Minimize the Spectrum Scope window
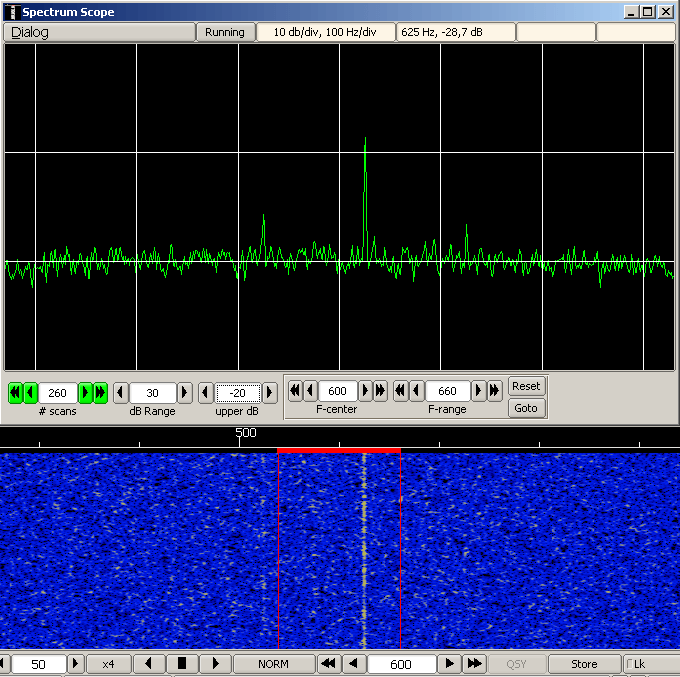The width and height of the screenshot is (680, 677). pyautogui.click(x=631, y=12)
